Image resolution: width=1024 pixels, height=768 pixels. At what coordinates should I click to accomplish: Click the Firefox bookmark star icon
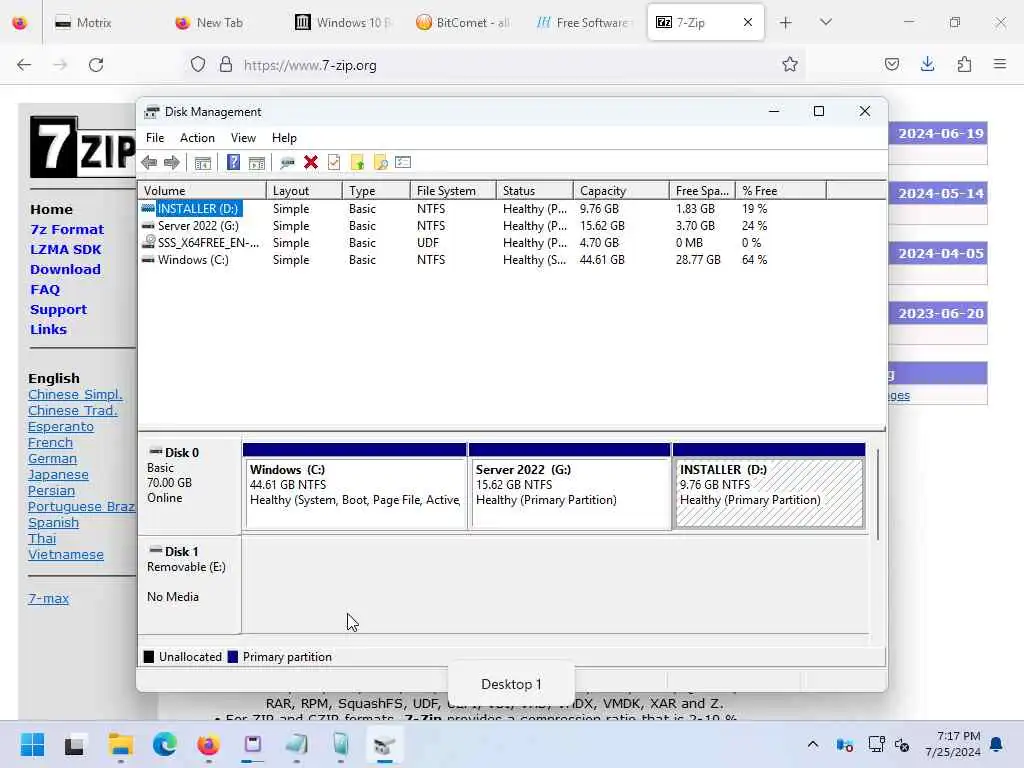(790, 65)
